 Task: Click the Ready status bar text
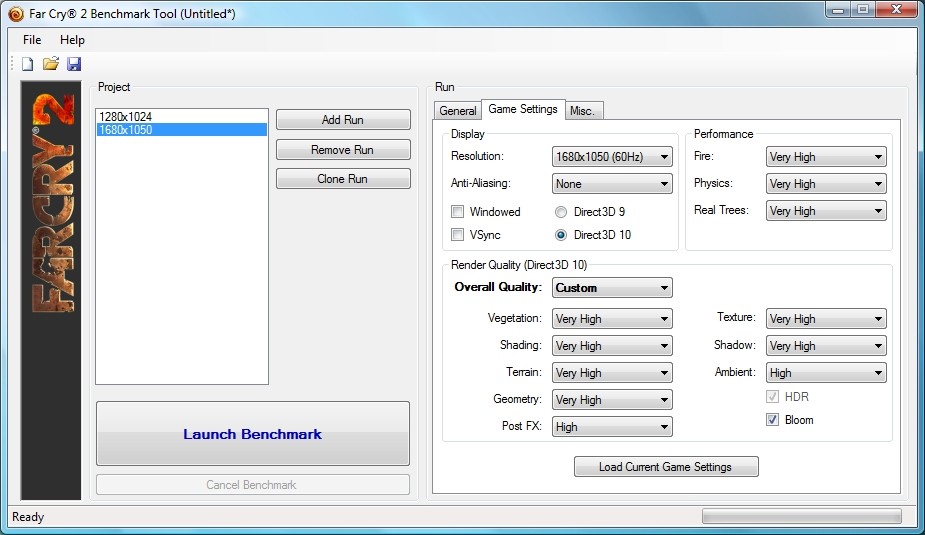tap(28, 517)
